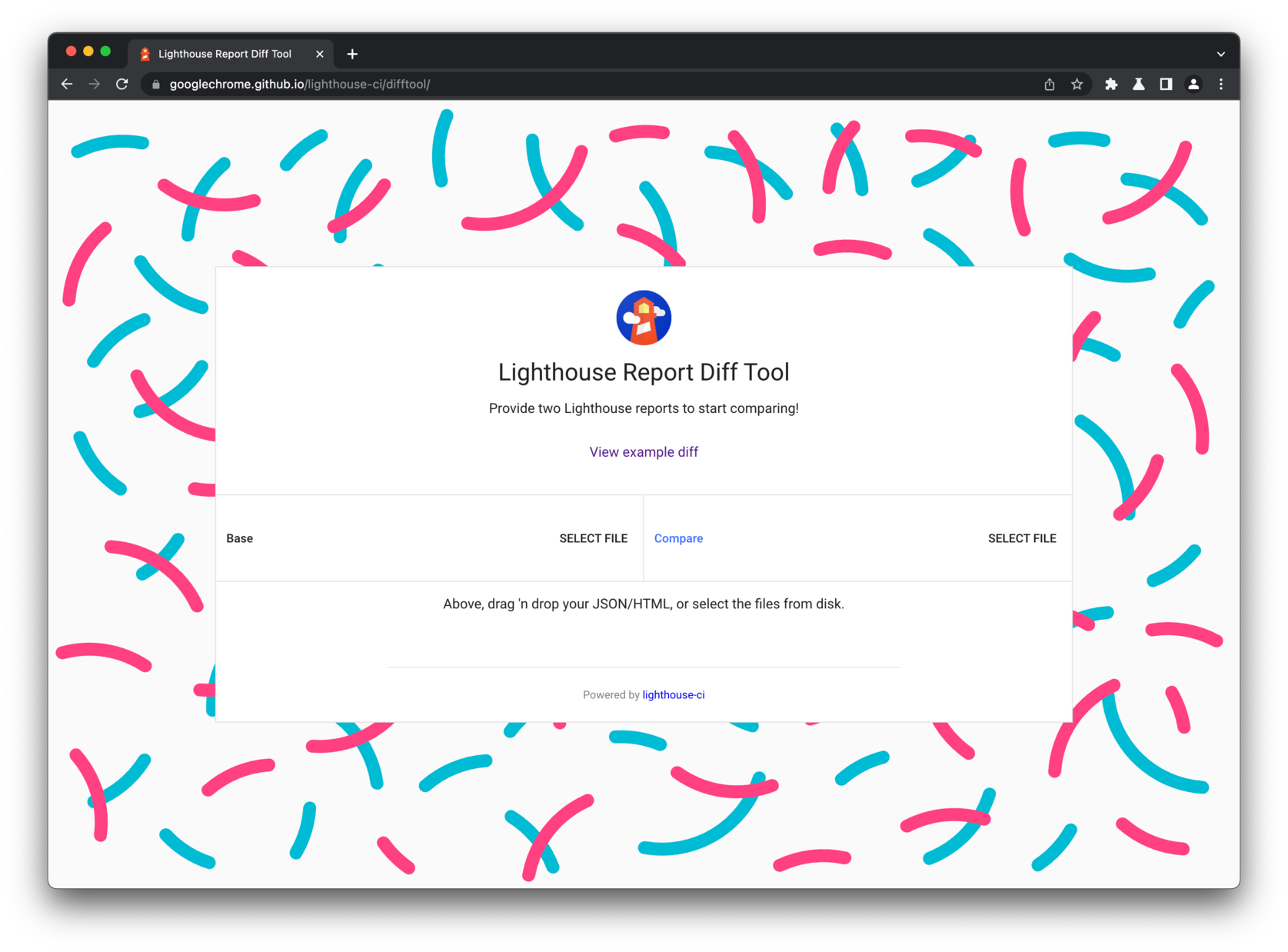Click the Chrome Labs flask icon
This screenshot has width=1288, height=952.
click(1139, 85)
